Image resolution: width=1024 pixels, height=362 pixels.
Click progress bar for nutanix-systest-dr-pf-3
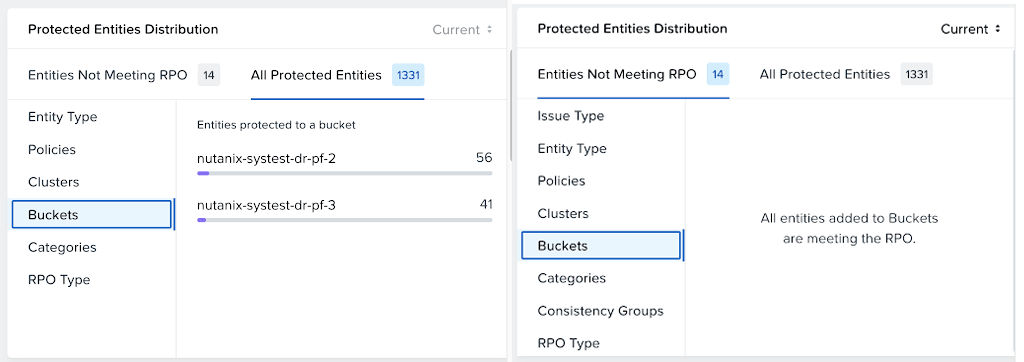[x=345, y=220]
